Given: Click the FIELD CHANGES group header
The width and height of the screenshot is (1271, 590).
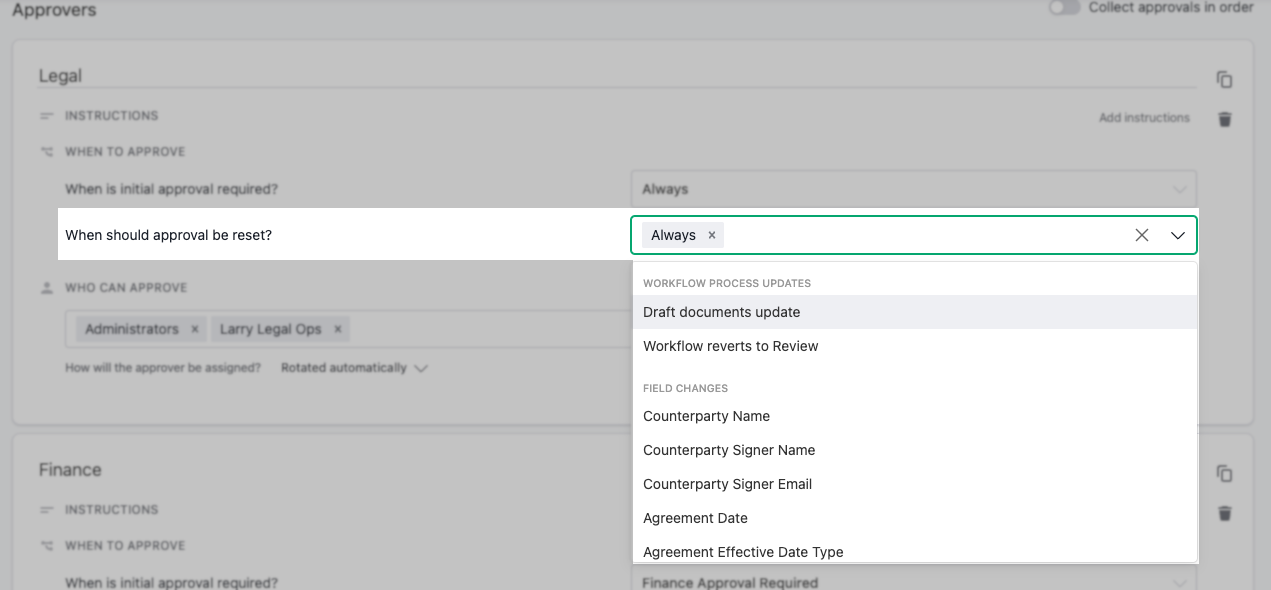Looking at the screenshot, I should click(685, 388).
